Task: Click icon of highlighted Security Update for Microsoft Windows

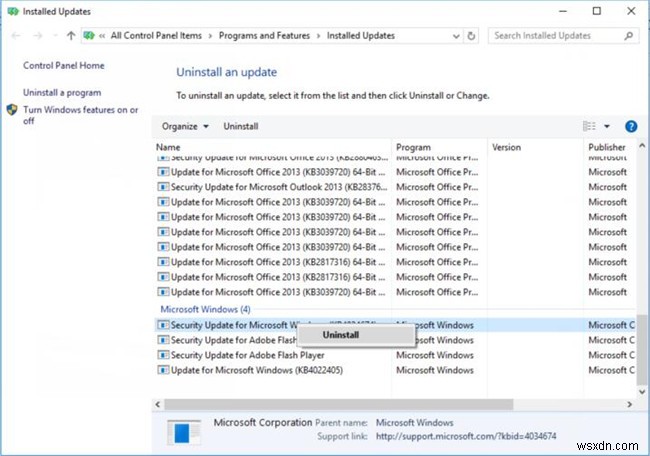Action: pyautogui.click(x=163, y=325)
